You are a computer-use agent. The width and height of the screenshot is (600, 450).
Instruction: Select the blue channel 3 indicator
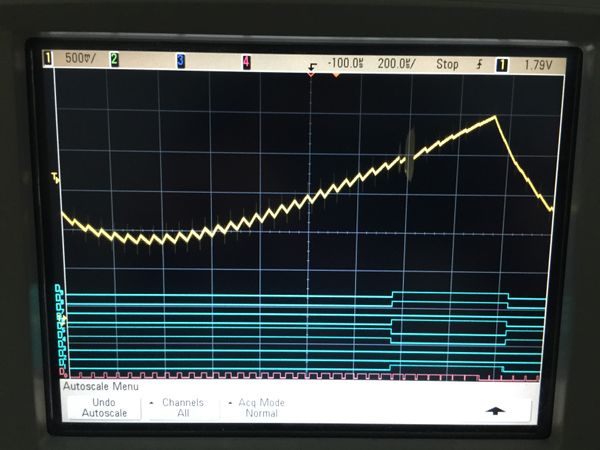point(180,61)
